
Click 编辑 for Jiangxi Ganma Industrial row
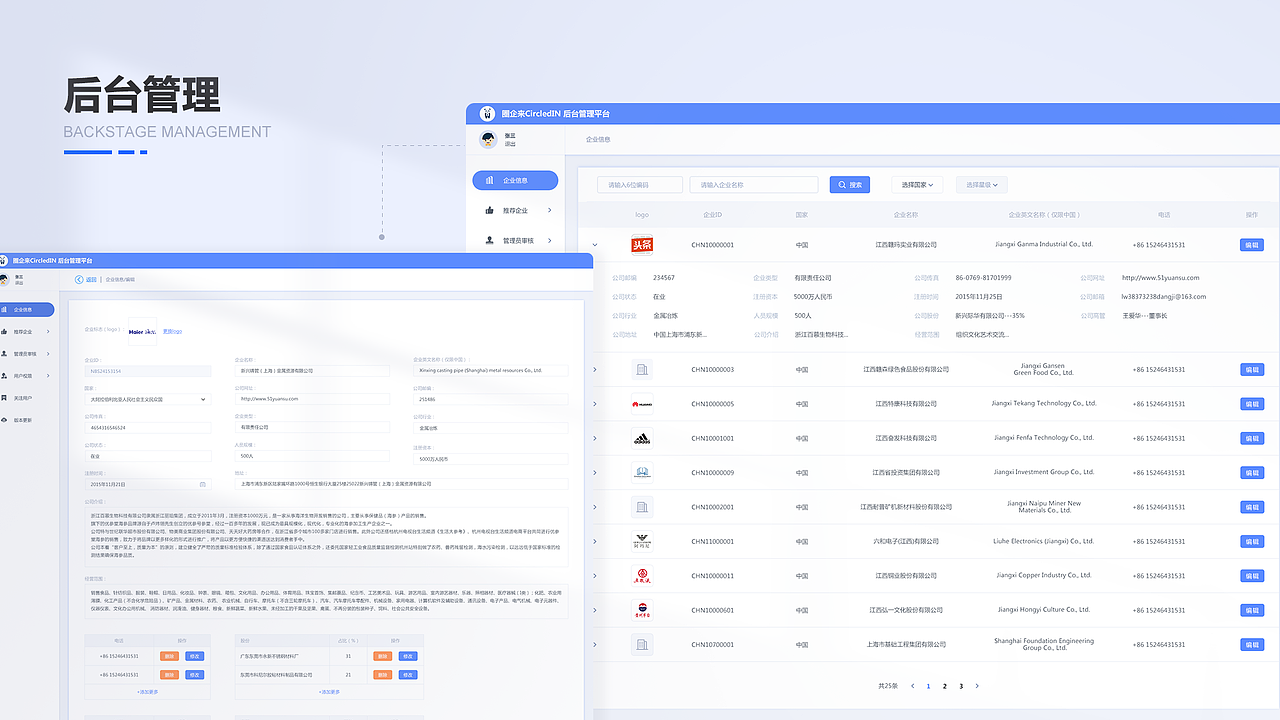(x=1251, y=245)
